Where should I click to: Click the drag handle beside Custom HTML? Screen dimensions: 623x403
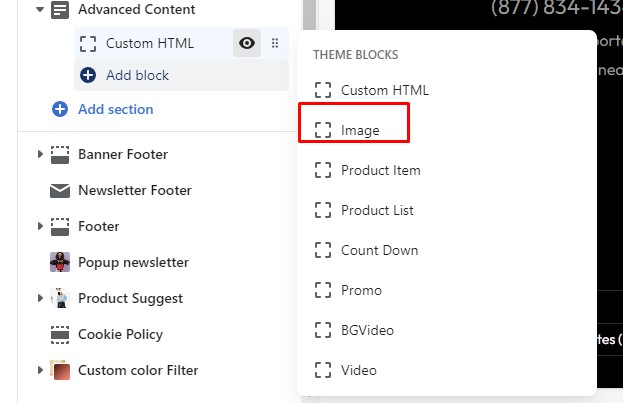point(275,43)
